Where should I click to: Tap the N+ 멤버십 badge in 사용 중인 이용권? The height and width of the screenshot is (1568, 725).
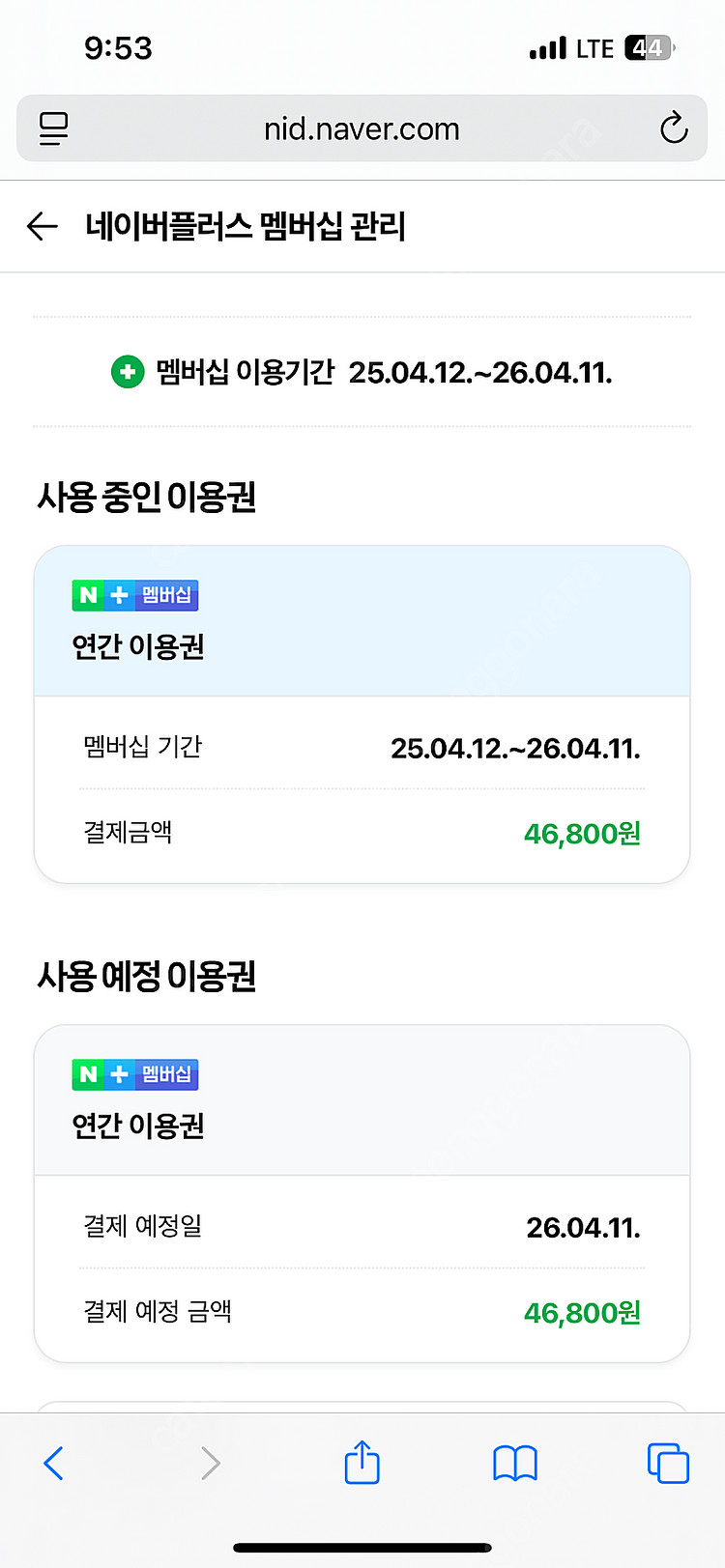tap(135, 595)
